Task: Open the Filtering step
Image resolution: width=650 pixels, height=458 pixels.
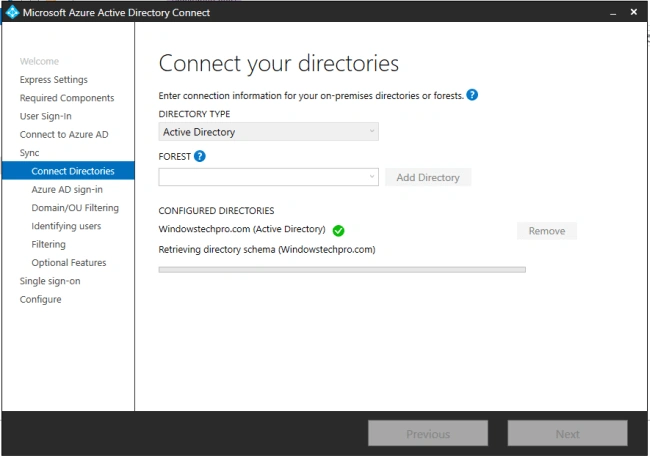Action: pos(49,244)
